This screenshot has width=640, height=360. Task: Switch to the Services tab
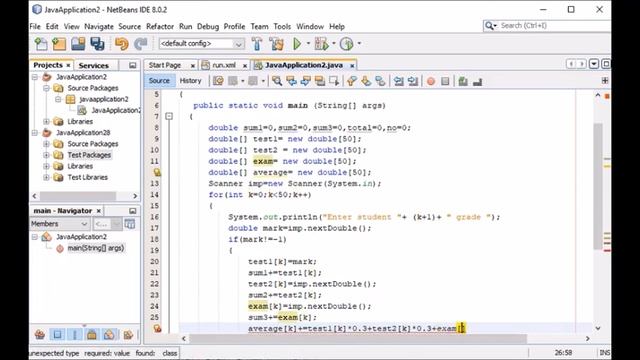[x=93, y=65]
